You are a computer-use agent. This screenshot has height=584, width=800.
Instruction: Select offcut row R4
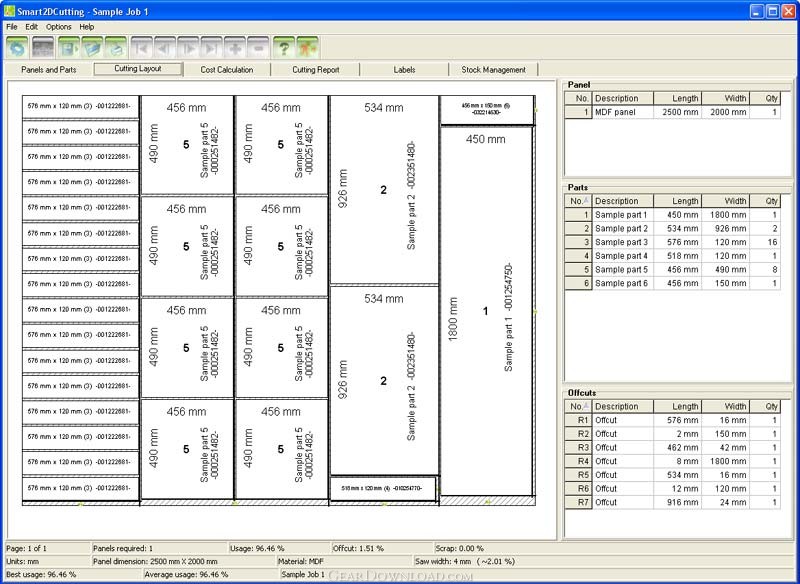[x=672, y=461]
